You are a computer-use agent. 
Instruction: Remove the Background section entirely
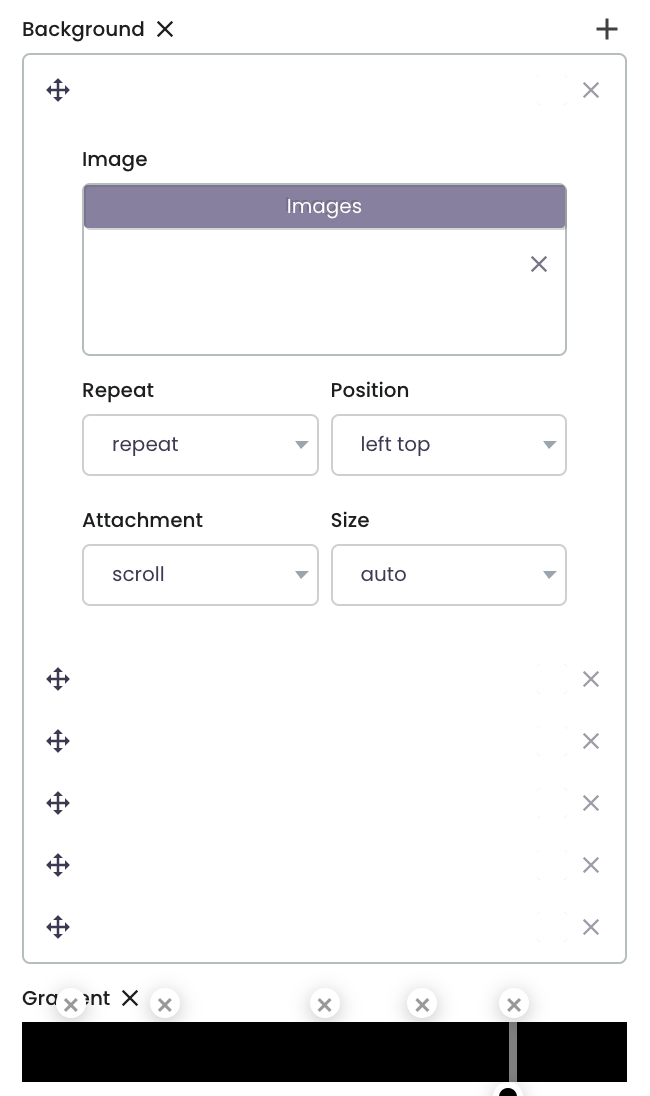tap(165, 29)
